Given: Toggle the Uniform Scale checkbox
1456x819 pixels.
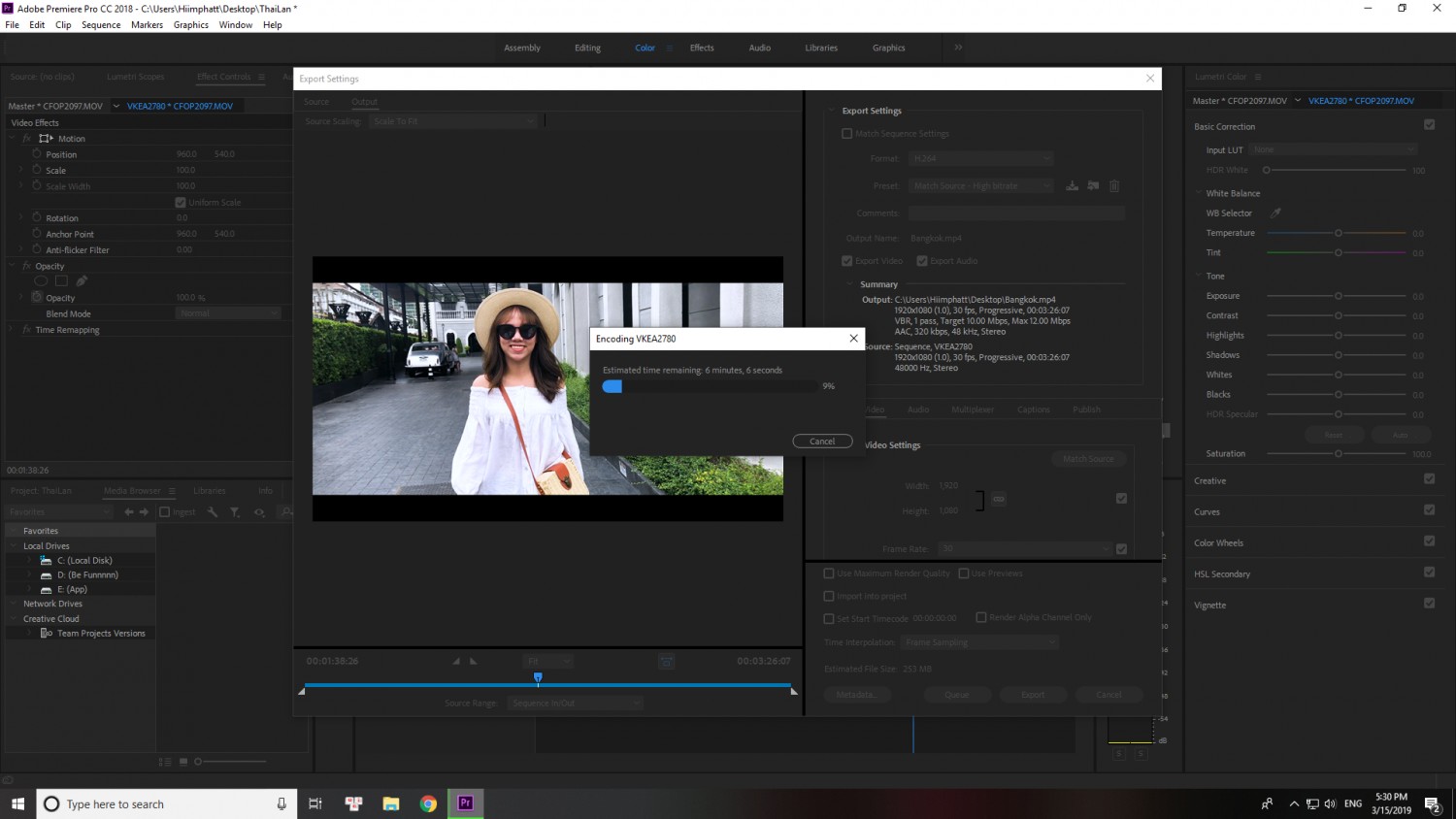Looking at the screenshot, I should coord(181,202).
